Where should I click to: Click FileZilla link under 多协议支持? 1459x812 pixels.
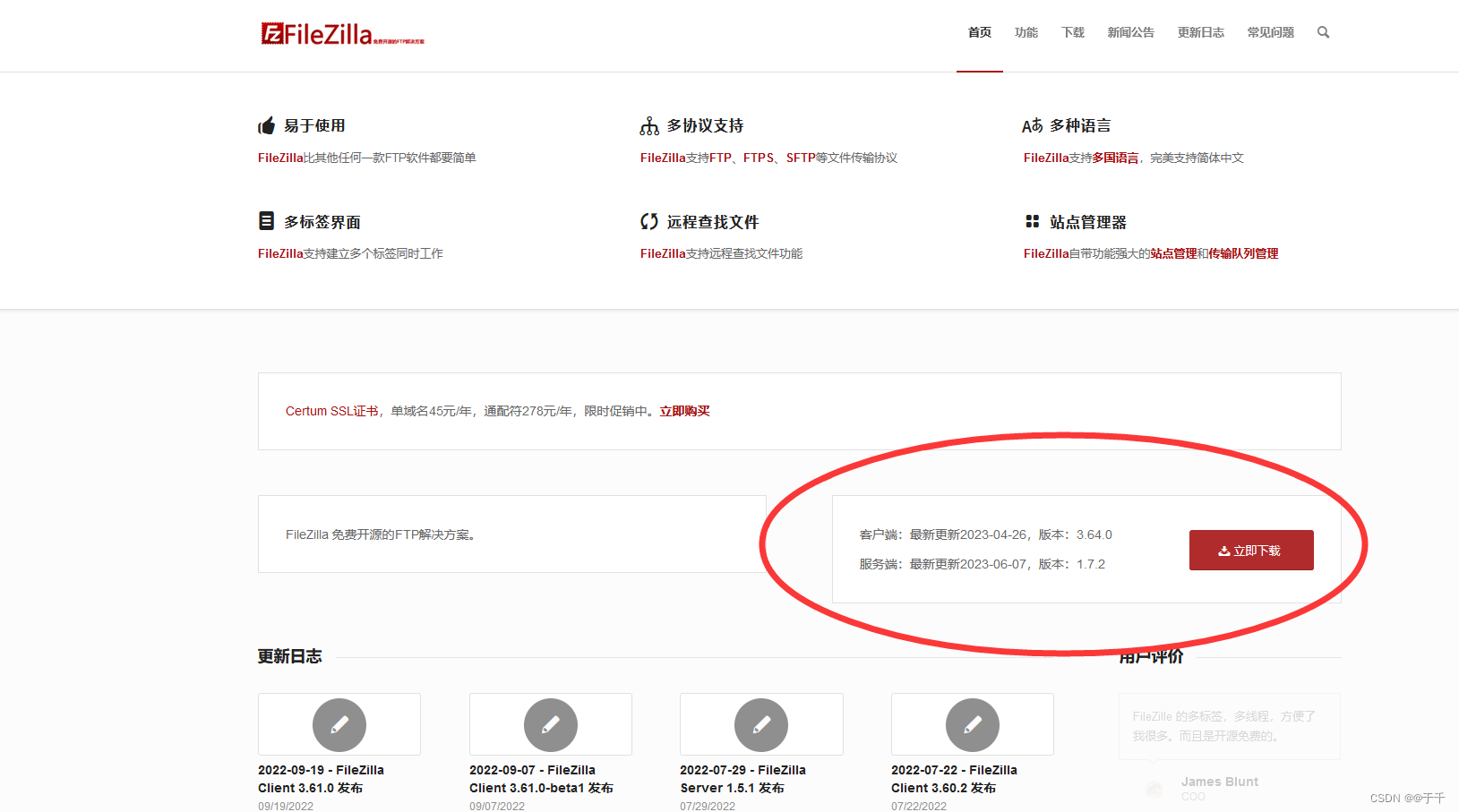click(663, 158)
